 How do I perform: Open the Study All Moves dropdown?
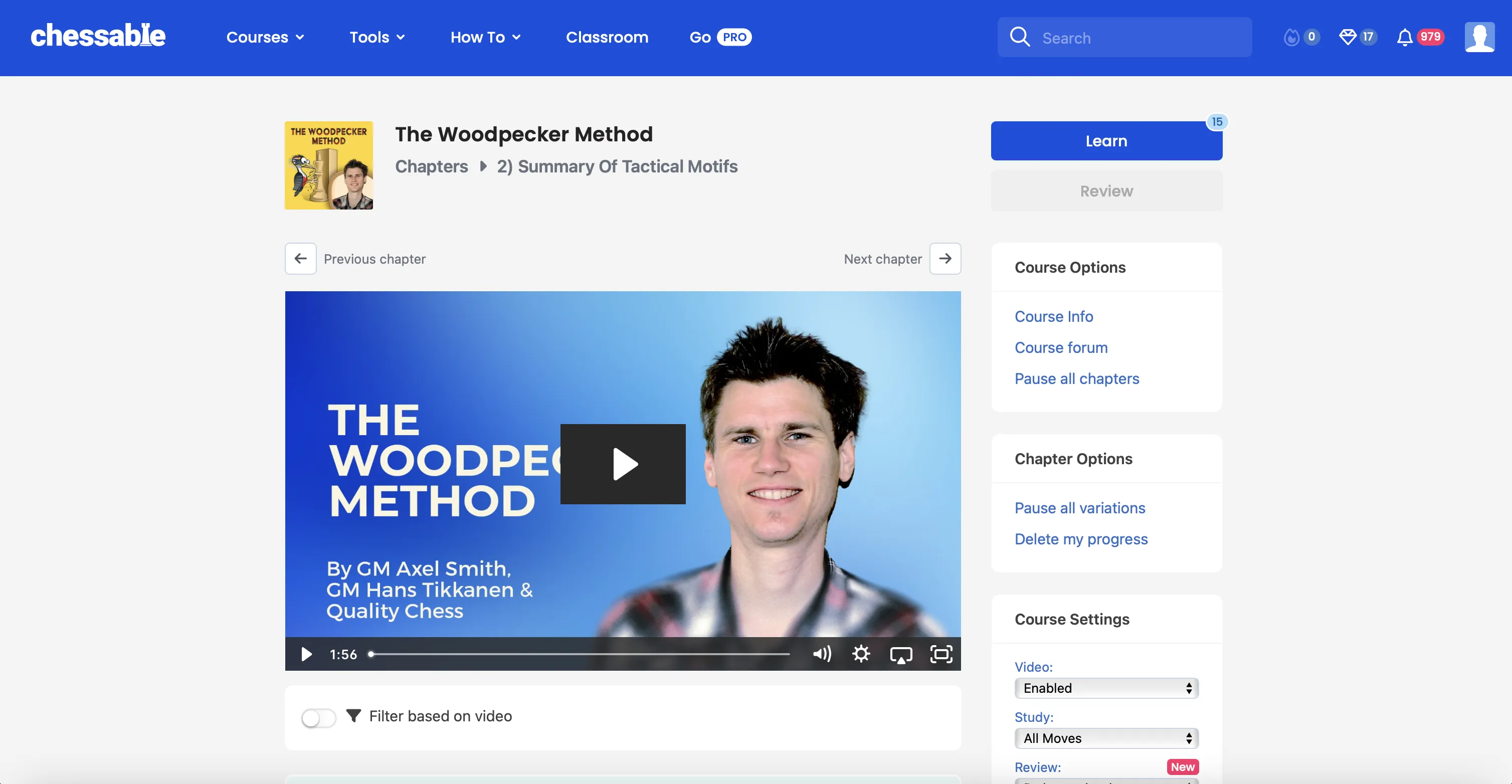coord(1106,738)
